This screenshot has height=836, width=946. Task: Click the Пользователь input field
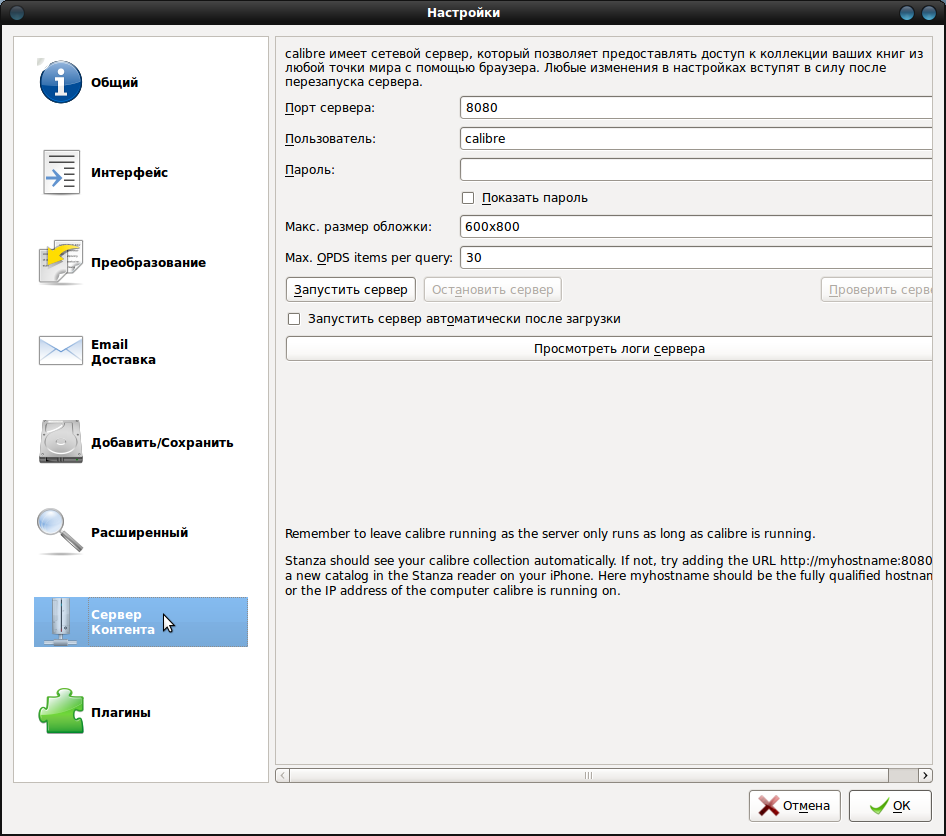coord(696,139)
